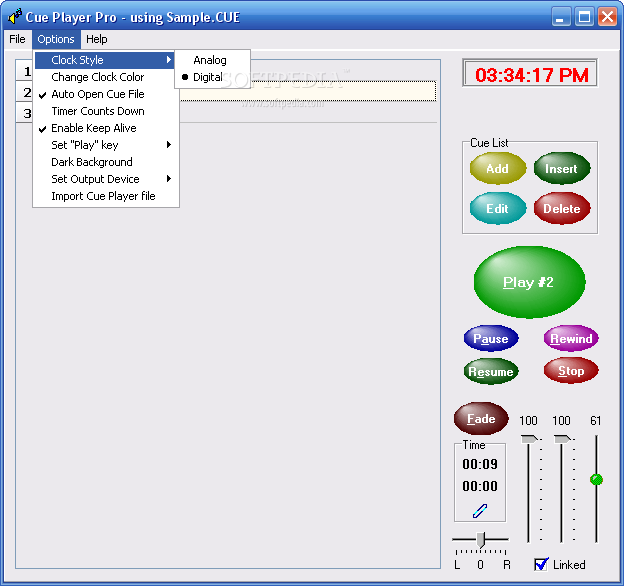Click the red Delete cue button

(562, 208)
